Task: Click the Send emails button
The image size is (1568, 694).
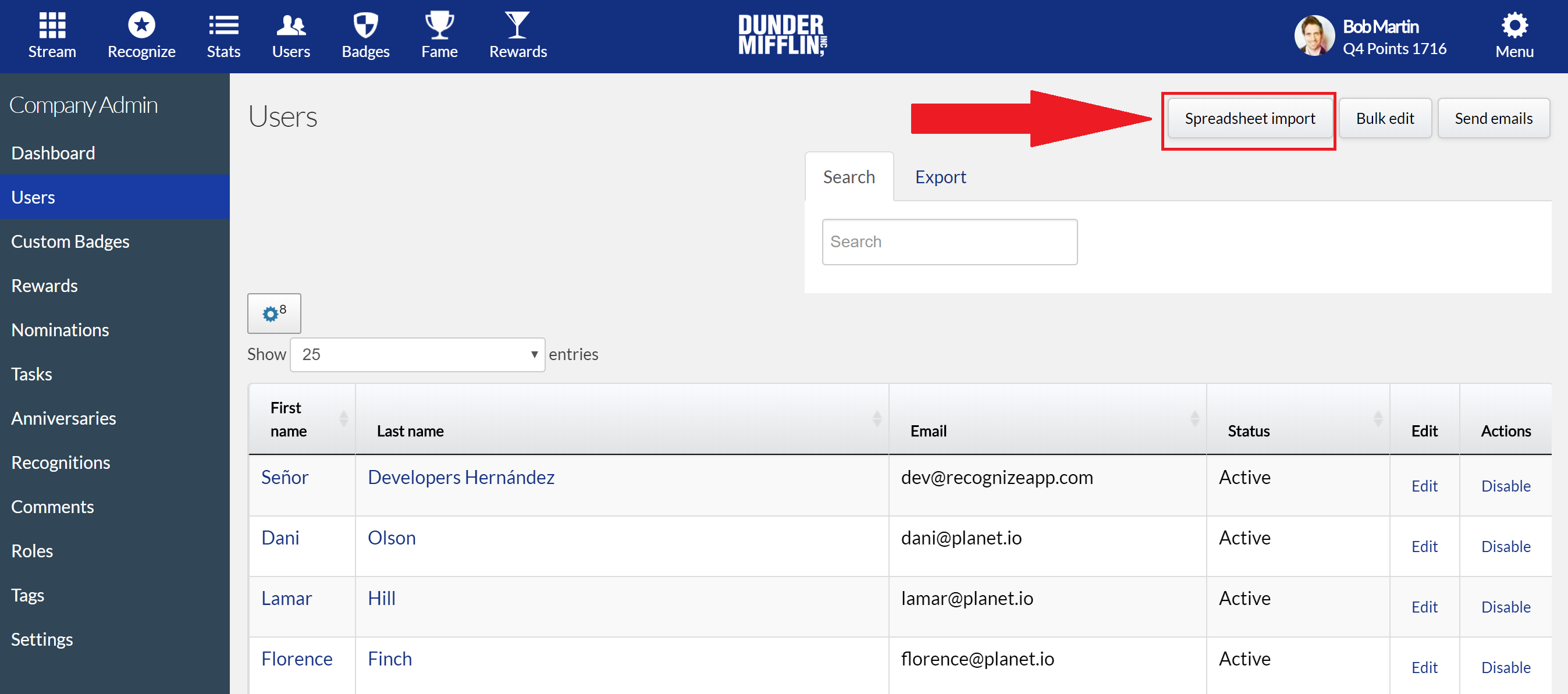Action: (1494, 118)
